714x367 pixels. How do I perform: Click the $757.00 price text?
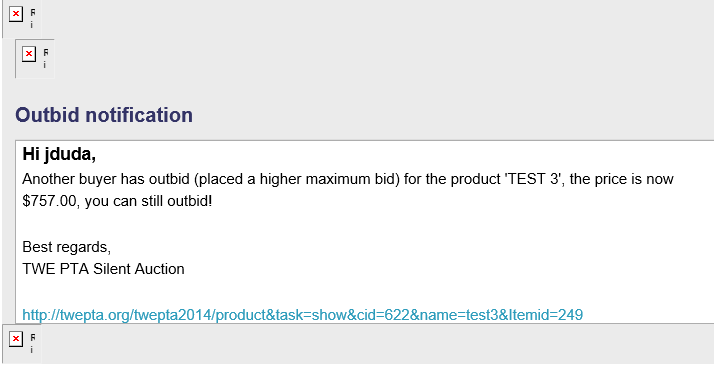point(51,201)
